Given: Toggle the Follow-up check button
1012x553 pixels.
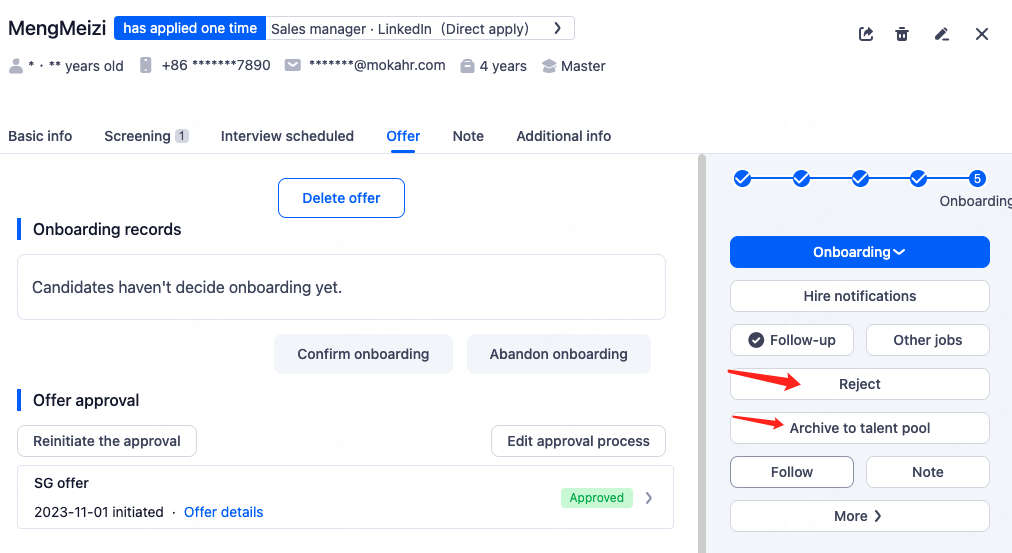Looking at the screenshot, I should [792, 340].
